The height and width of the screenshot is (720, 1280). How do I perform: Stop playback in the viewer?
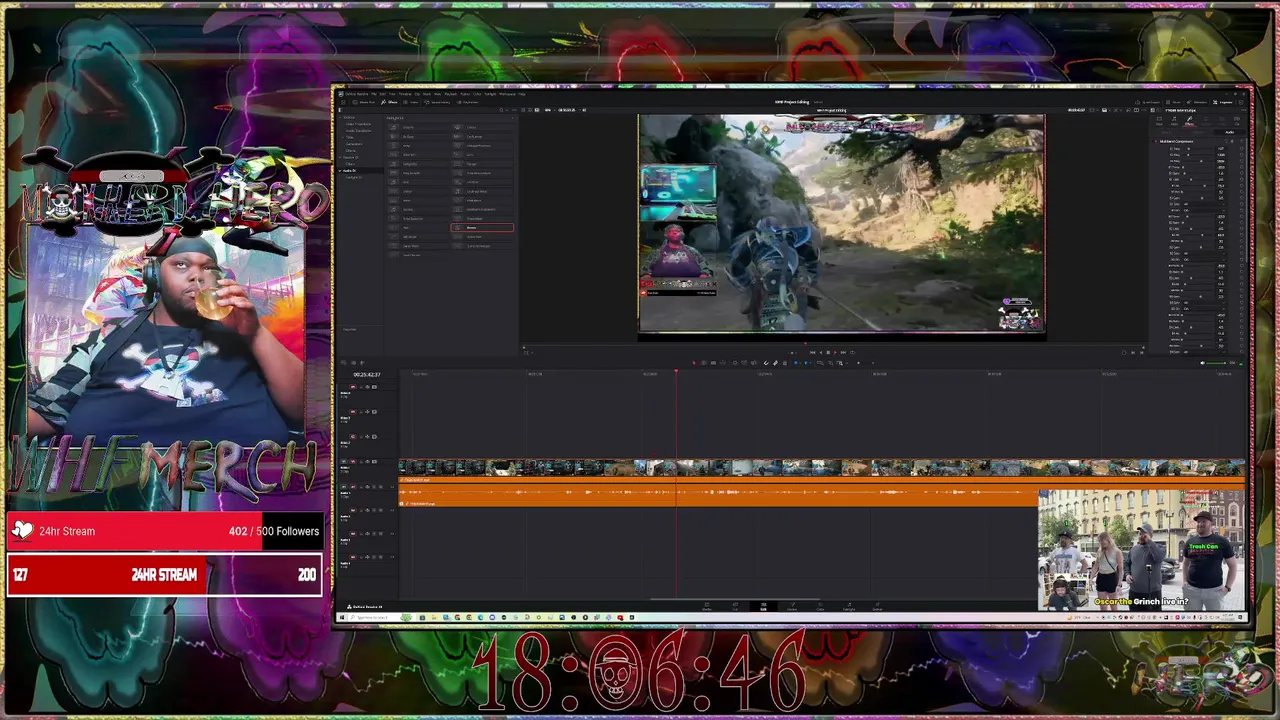pyautogui.click(x=828, y=352)
